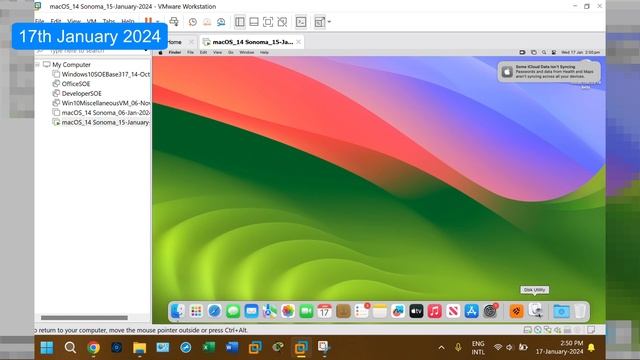Toggle the VMware library sidebar view

[x=240, y=22]
